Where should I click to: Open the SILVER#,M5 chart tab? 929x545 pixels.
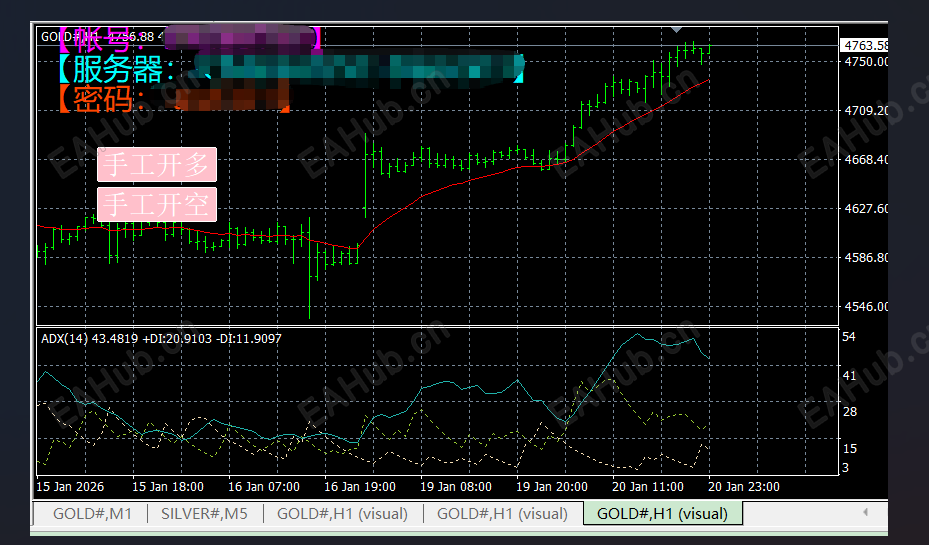point(204,514)
